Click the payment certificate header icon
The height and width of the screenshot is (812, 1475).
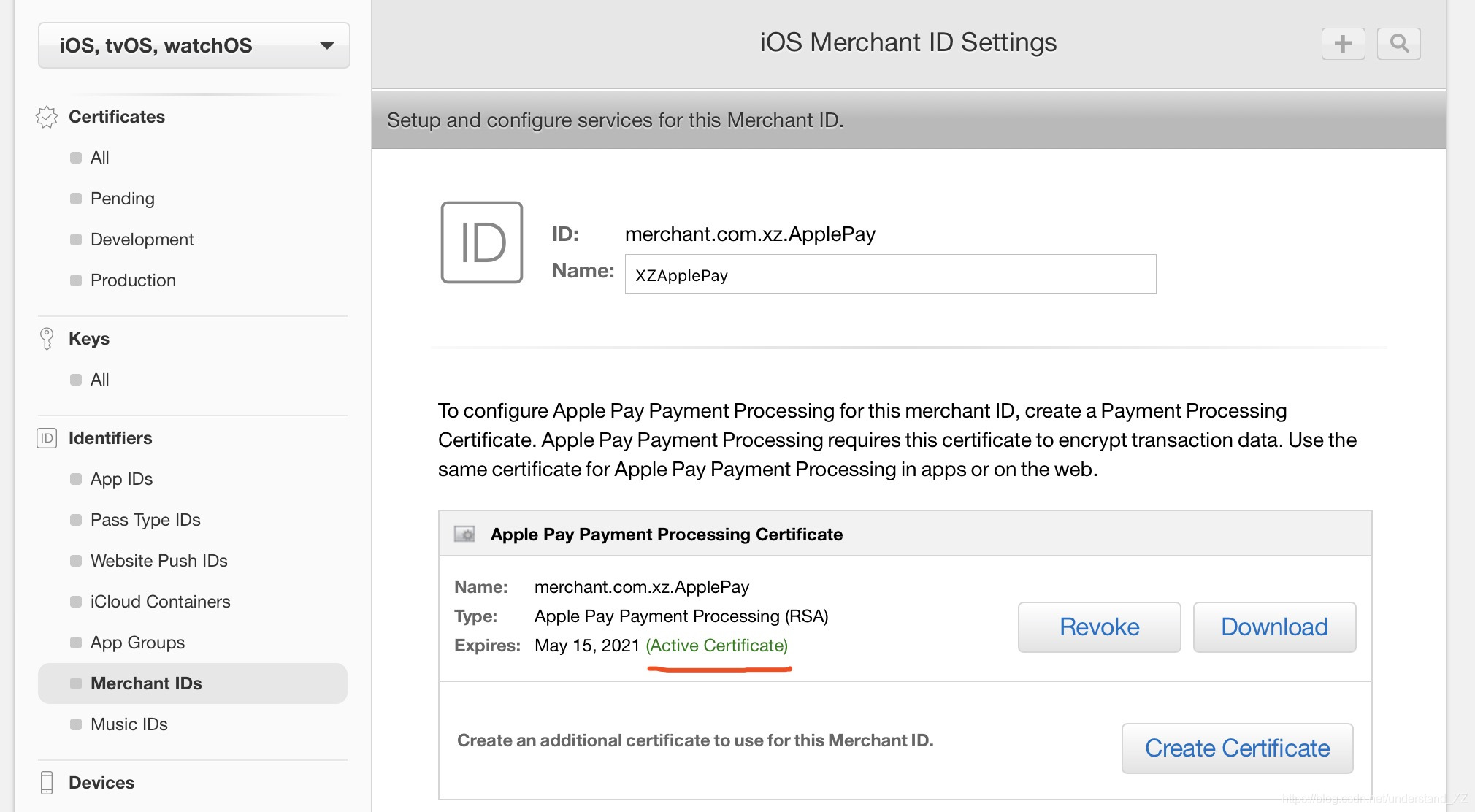[464, 535]
